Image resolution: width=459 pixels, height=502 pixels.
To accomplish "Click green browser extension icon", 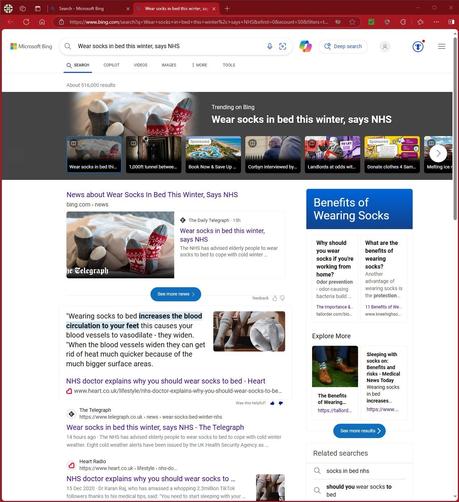I will 371,22.
